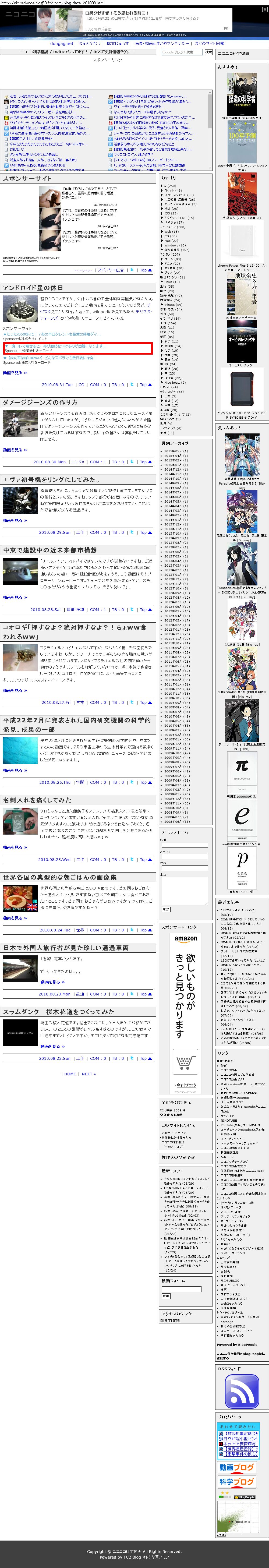Click into the Google custom search box
The height and width of the screenshot is (1568, 269).
[182, 52]
